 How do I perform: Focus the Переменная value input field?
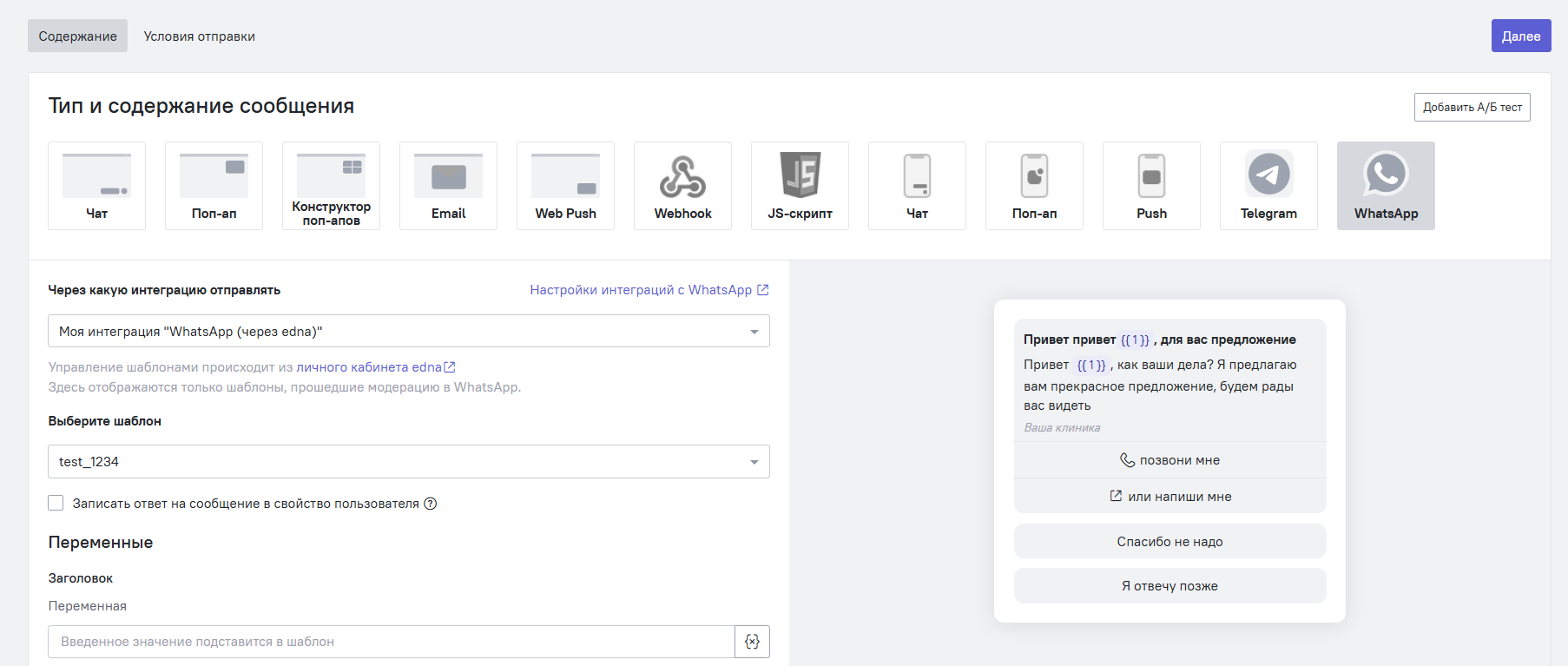tap(392, 642)
